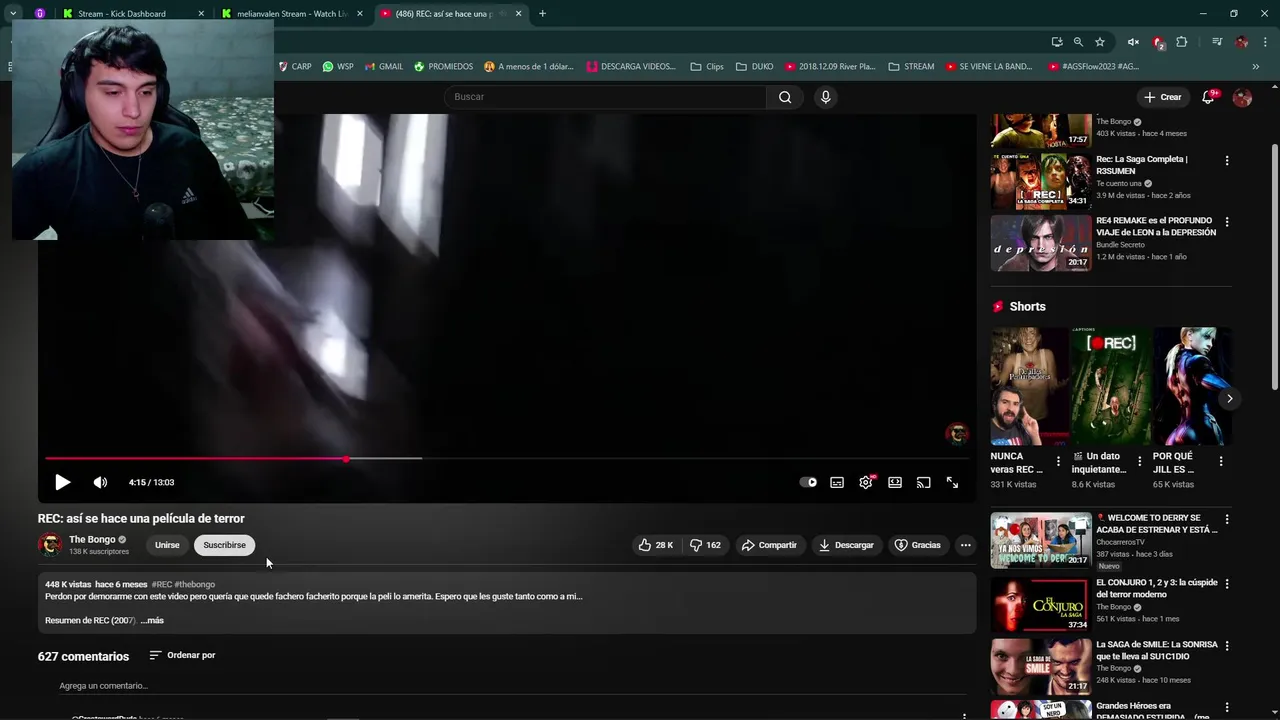The image size is (1280, 720).
Task: Open the WSP bookmark
Action: (338, 67)
